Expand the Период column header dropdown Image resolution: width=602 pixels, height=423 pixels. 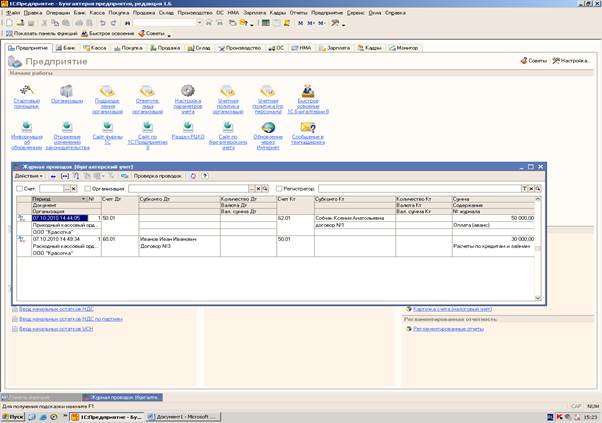[84, 199]
